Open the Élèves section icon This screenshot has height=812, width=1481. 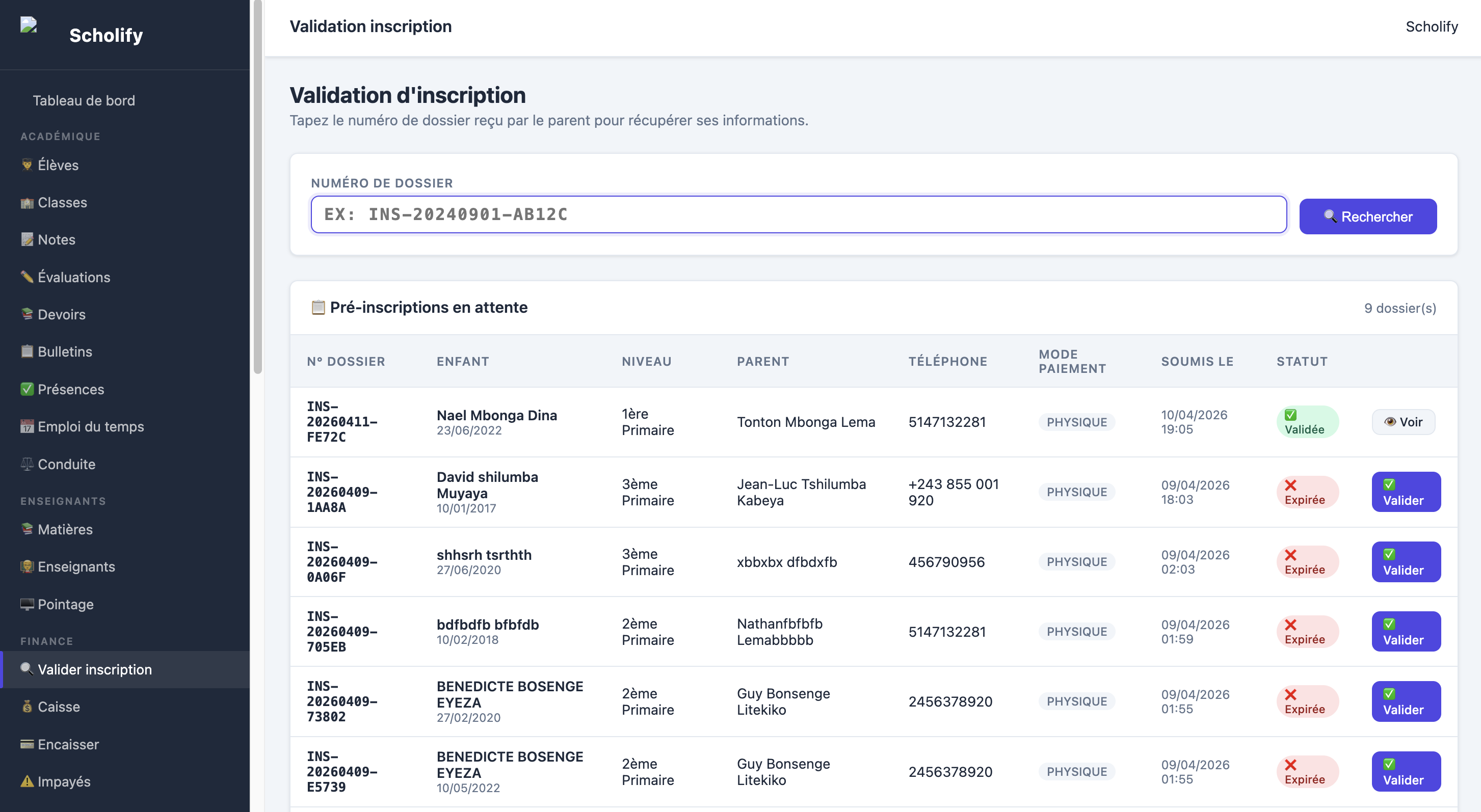click(27, 165)
